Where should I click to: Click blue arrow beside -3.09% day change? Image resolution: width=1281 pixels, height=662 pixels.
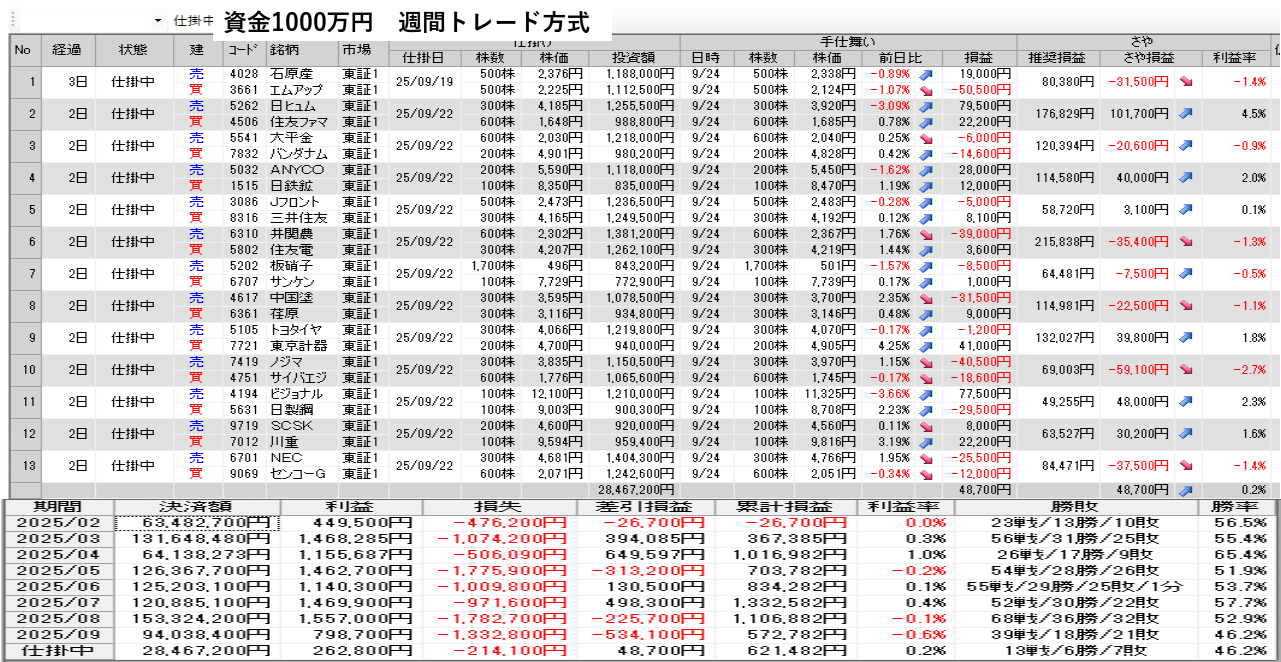[x=926, y=106]
